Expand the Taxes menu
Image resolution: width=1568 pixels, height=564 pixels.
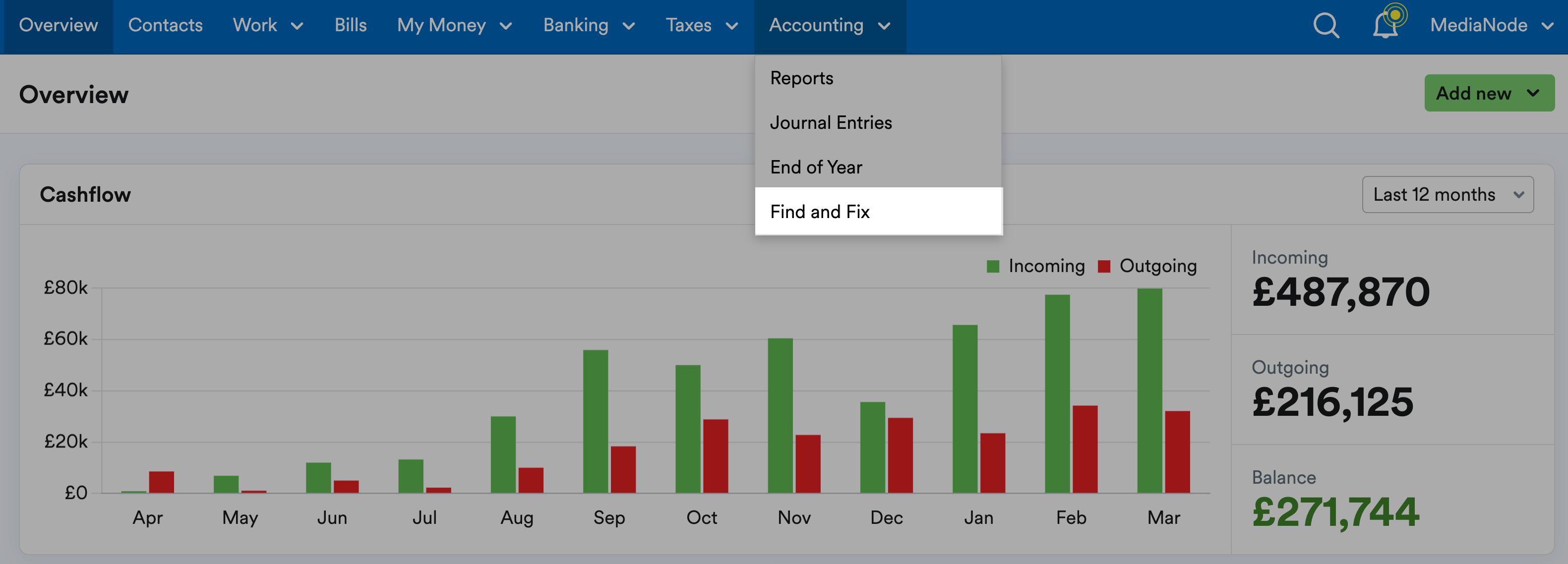pos(701,25)
